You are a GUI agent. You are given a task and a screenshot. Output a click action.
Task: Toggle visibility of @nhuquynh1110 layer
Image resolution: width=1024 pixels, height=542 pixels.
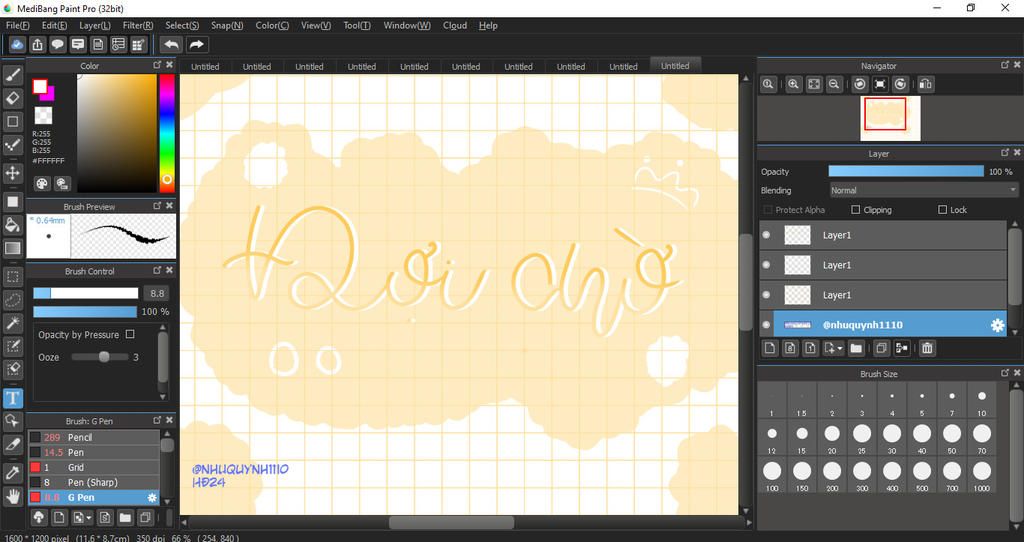pyautogui.click(x=767, y=325)
